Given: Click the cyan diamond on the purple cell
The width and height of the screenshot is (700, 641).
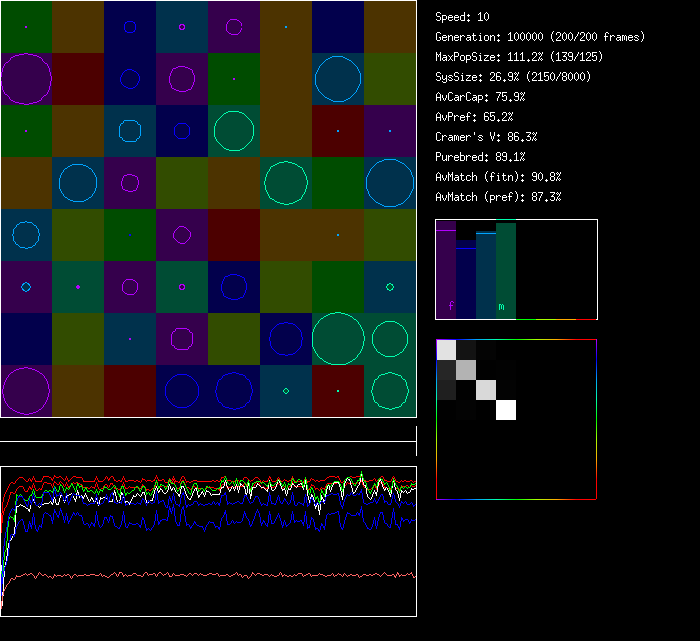Looking at the screenshot, I should pos(26,287).
